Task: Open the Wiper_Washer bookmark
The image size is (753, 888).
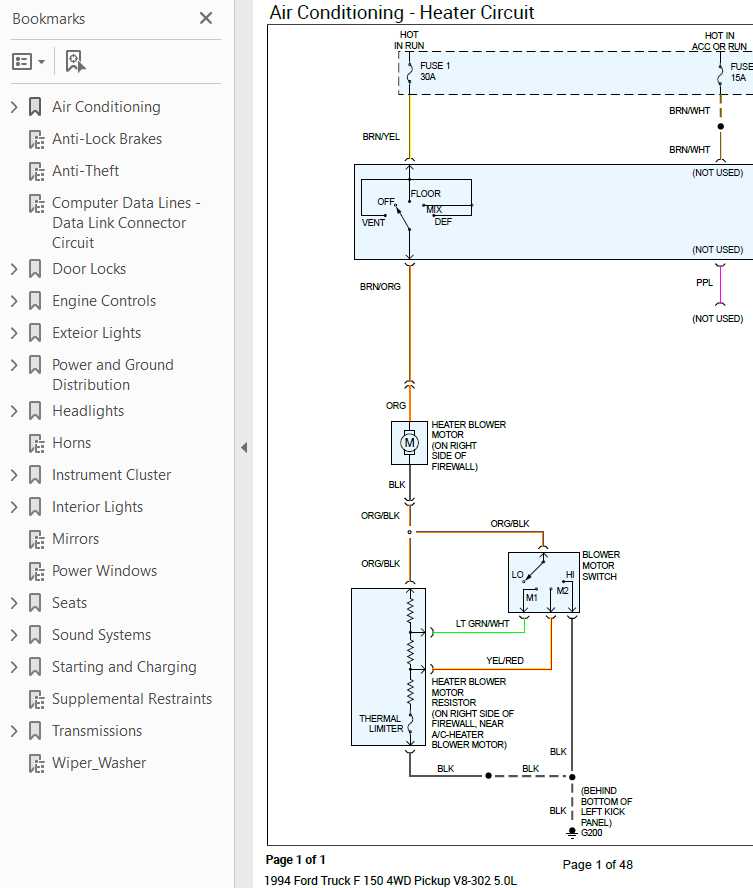Action: pyautogui.click(x=99, y=763)
